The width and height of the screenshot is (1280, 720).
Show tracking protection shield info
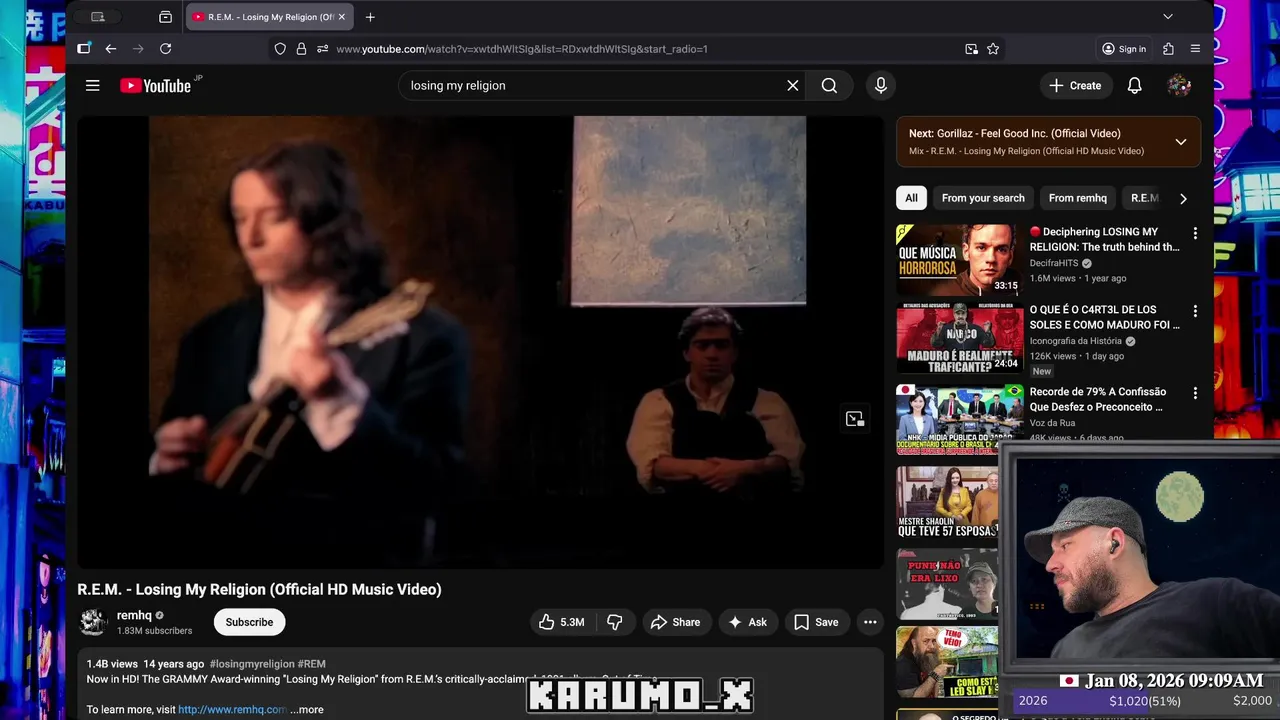(280, 49)
